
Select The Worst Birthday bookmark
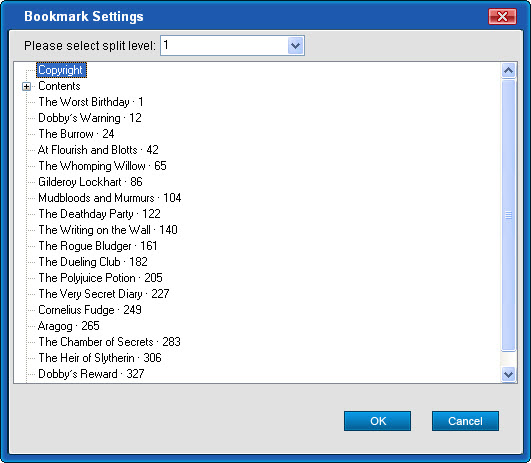tap(91, 102)
